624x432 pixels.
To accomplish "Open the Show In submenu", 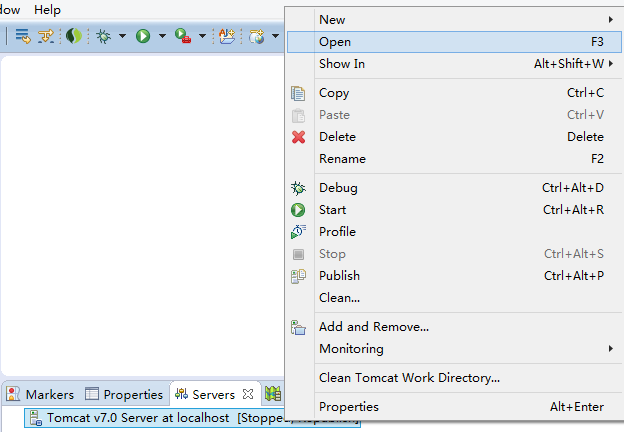I will pos(454,64).
